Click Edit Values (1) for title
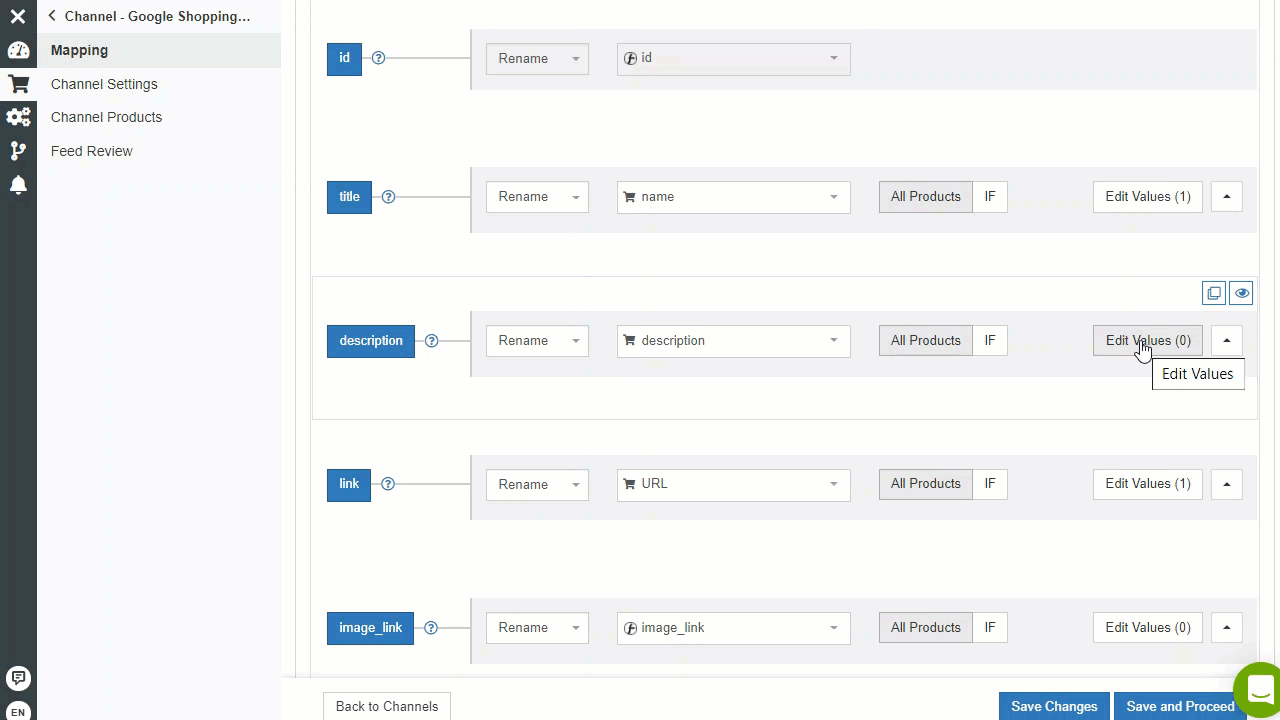 tap(1148, 197)
